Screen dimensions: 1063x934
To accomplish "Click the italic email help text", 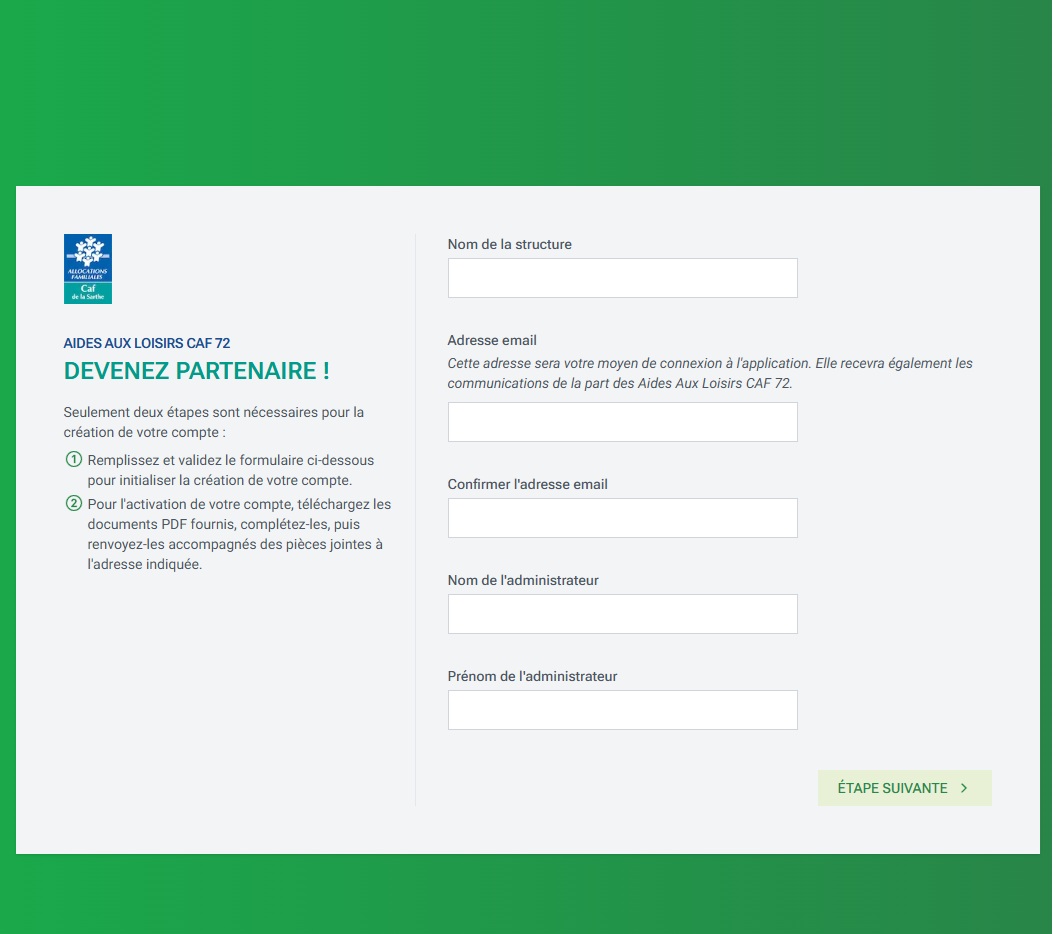I will click(709, 373).
